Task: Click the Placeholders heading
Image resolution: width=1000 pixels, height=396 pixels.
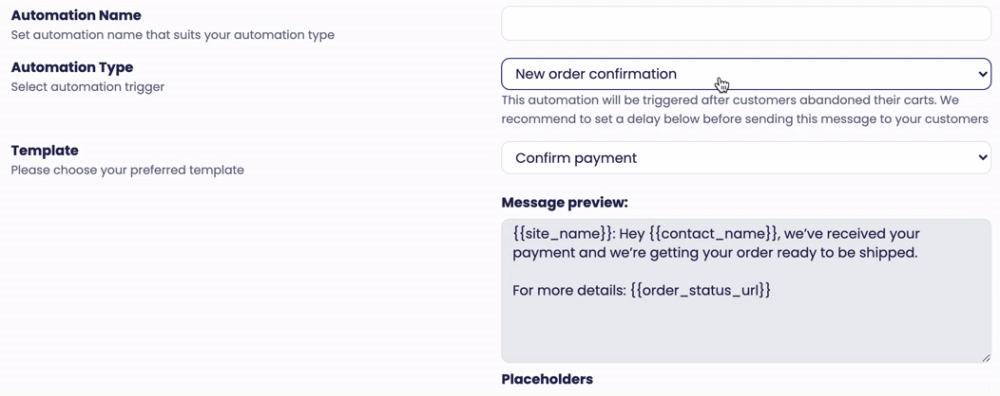Action: [547, 379]
